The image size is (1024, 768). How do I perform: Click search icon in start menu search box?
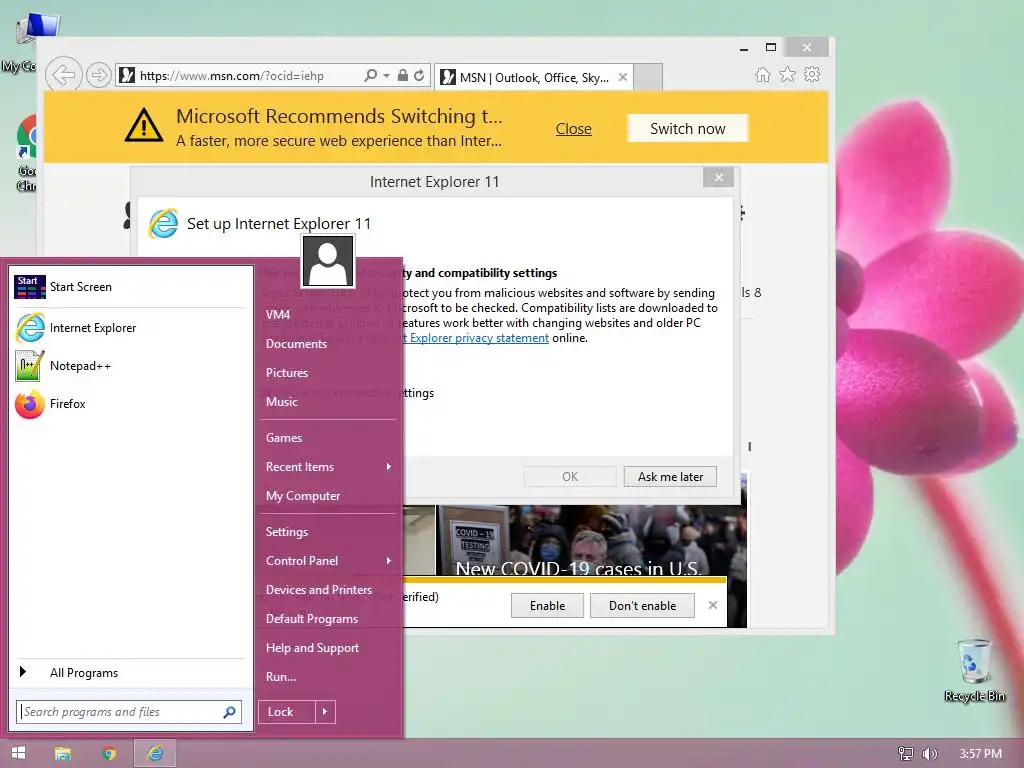tap(229, 712)
